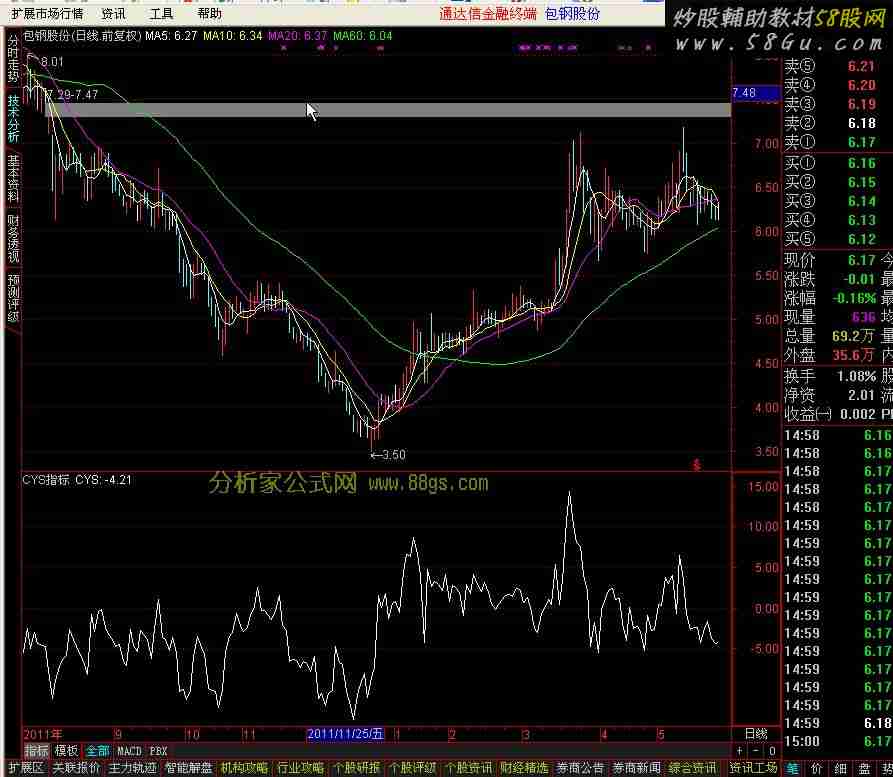Open the 资讯 menu

pyautogui.click(x=113, y=14)
